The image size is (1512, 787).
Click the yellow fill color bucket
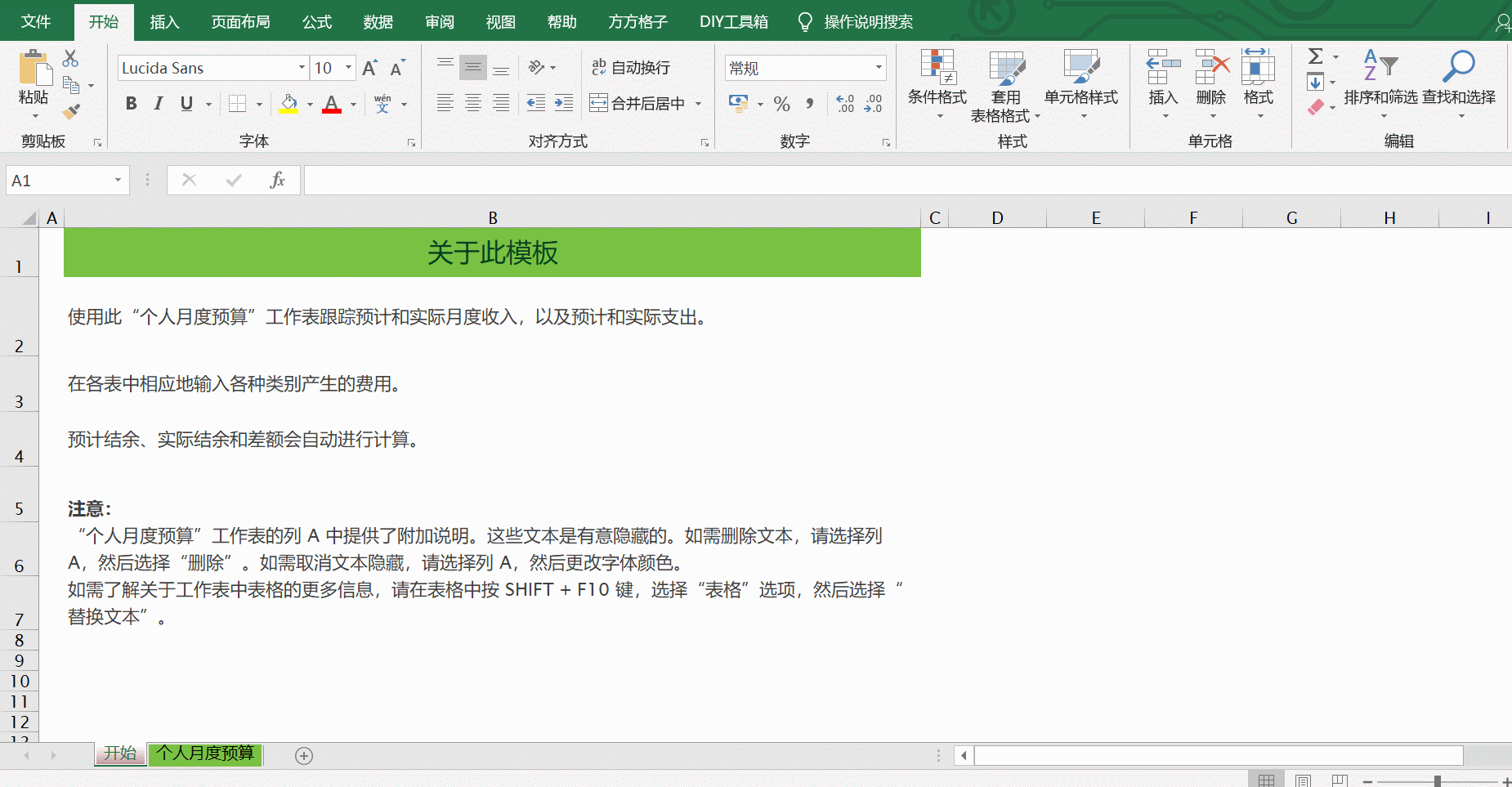tap(289, 104)
